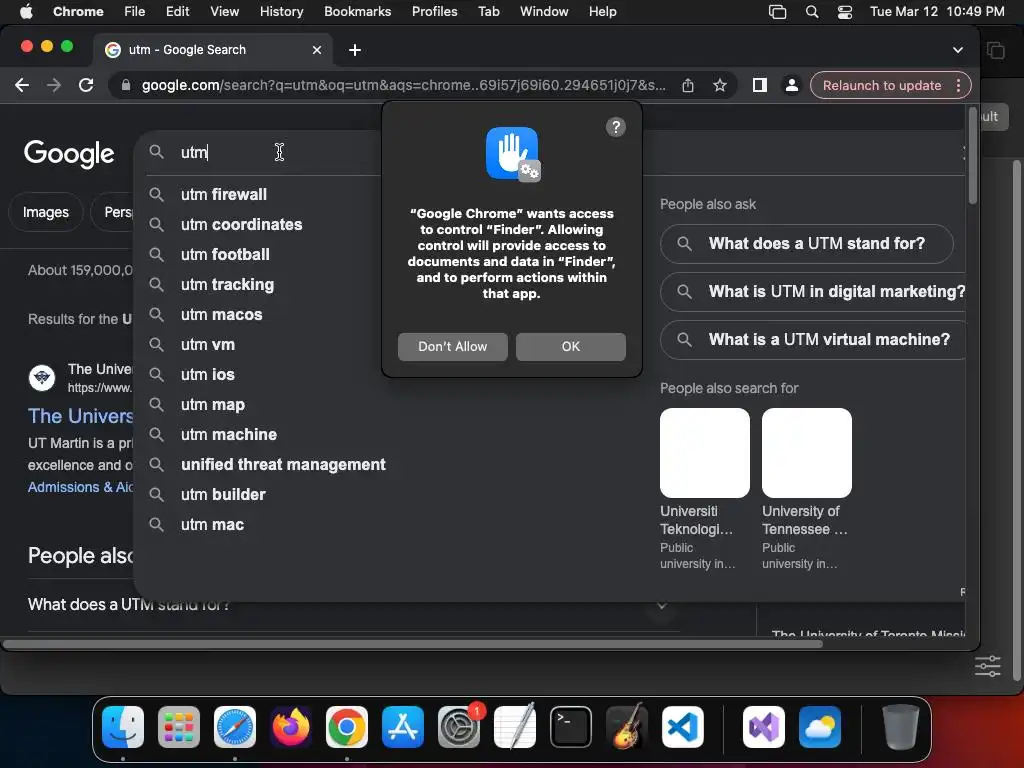This screenshot has height=768, width=1024.
Task: Open the View menu
Action: tap(224, 12)
